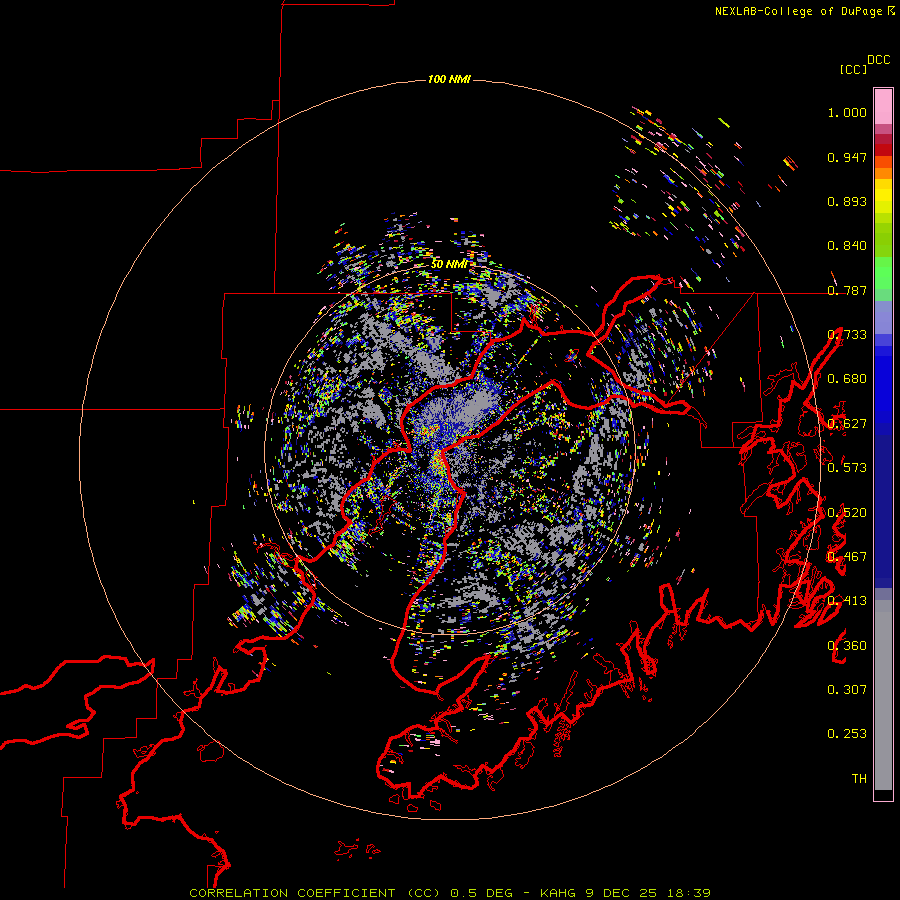Click the 0.307 scale value
This screenshot has height=900, width=900.
[847, 690]
